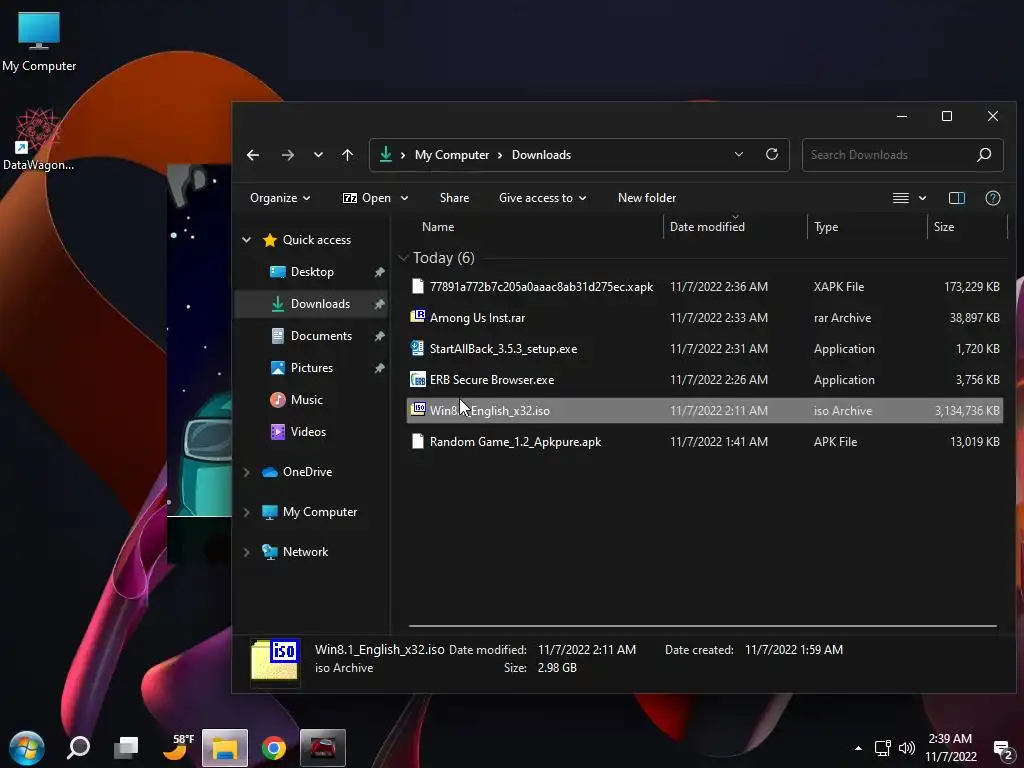Open Google Chrome from taskbar
The height and width of the screenshot is (768, 1024).
pos(274,748)
